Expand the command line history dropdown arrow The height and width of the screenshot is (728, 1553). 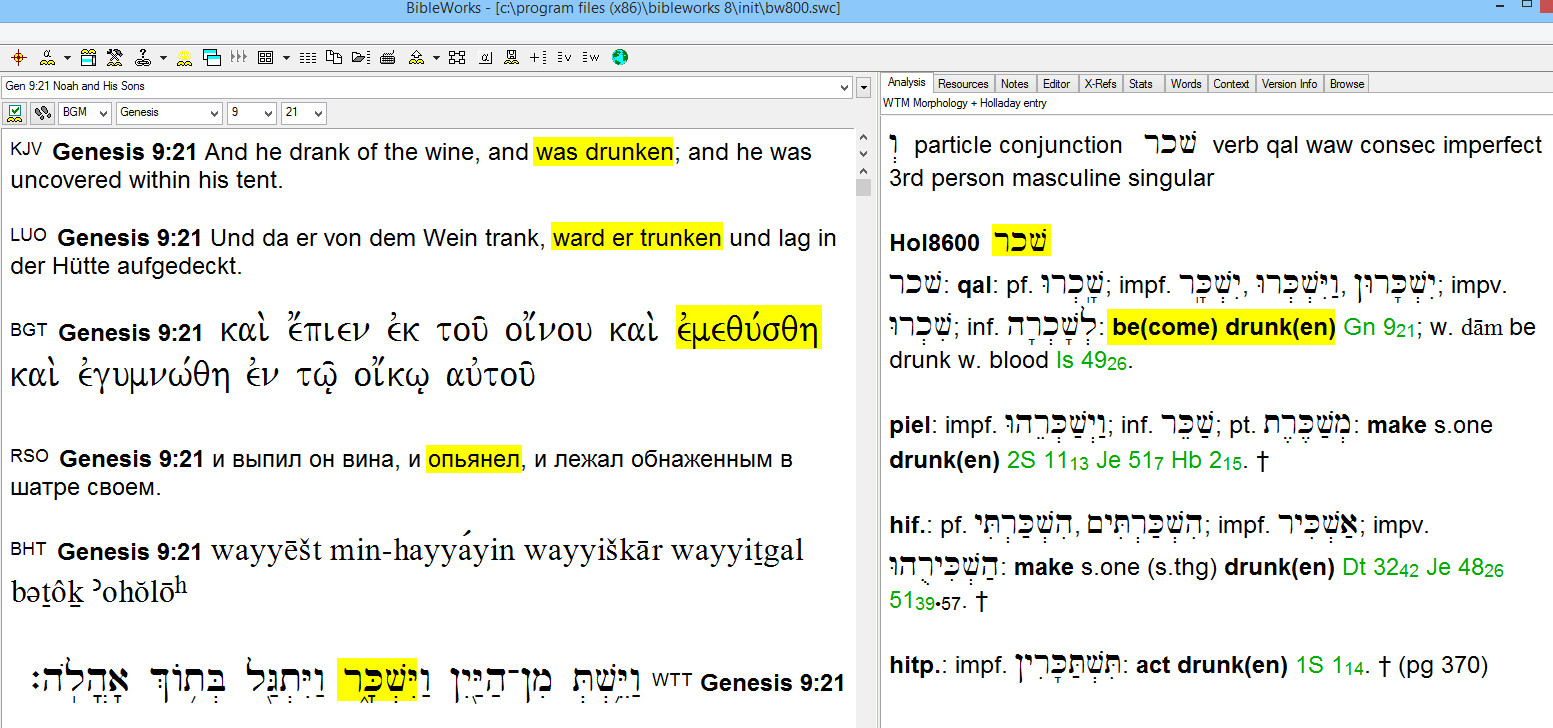[864, 88]
